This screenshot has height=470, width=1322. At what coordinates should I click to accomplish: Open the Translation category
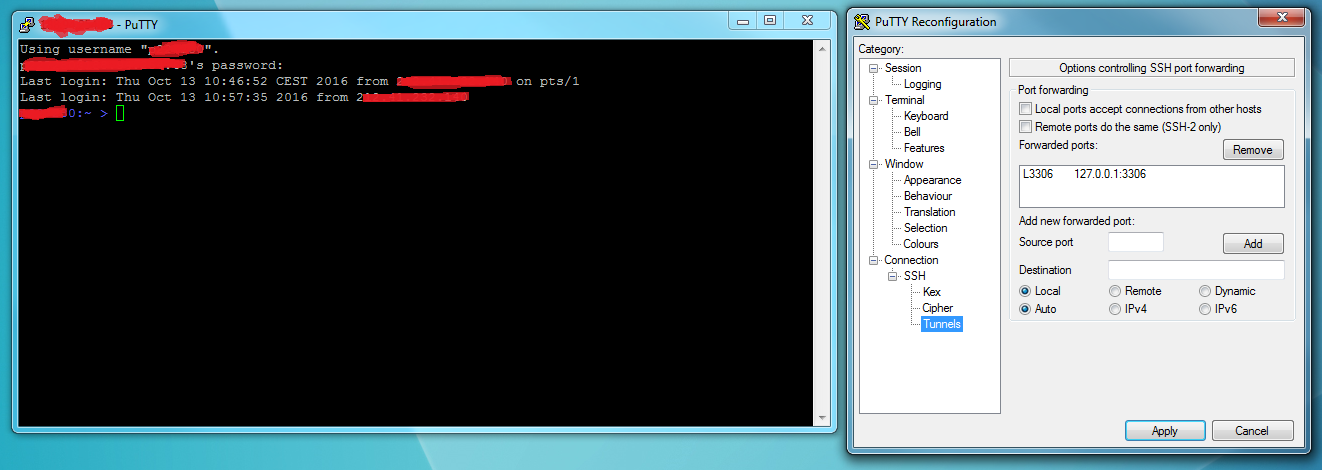coord(929,212)
